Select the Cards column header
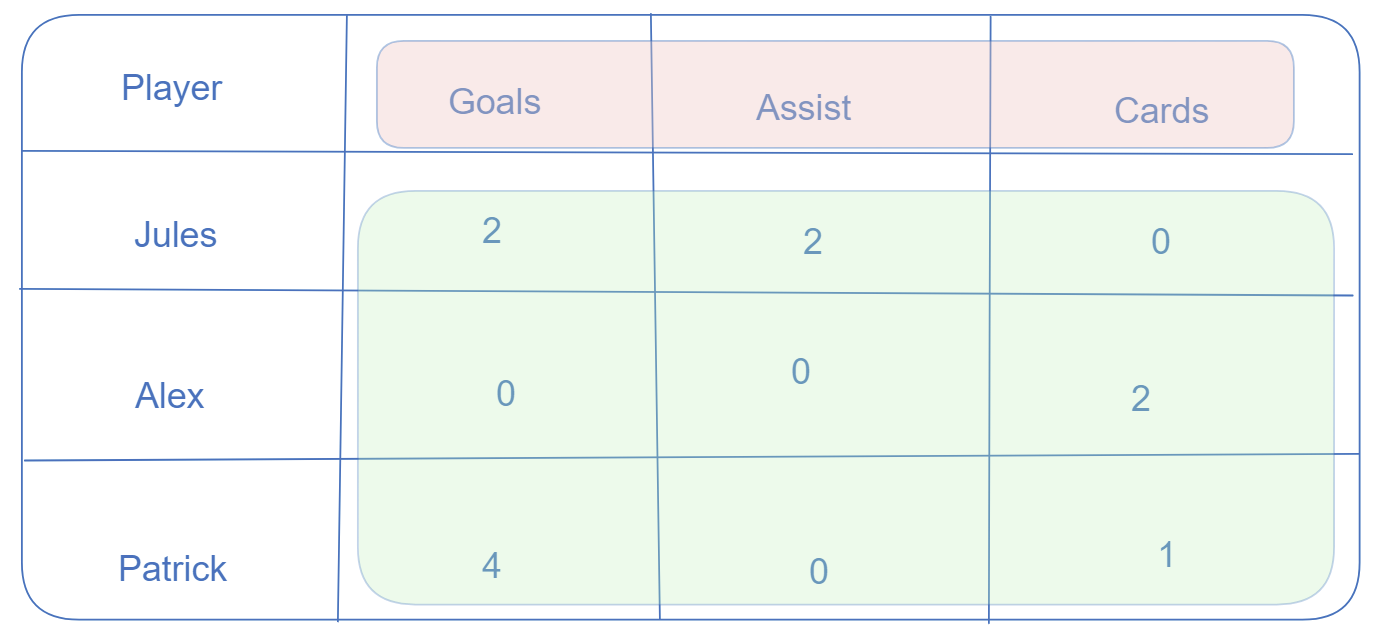The width and height of the screenshot is (1389, 642). click(x=1161, y=111)
